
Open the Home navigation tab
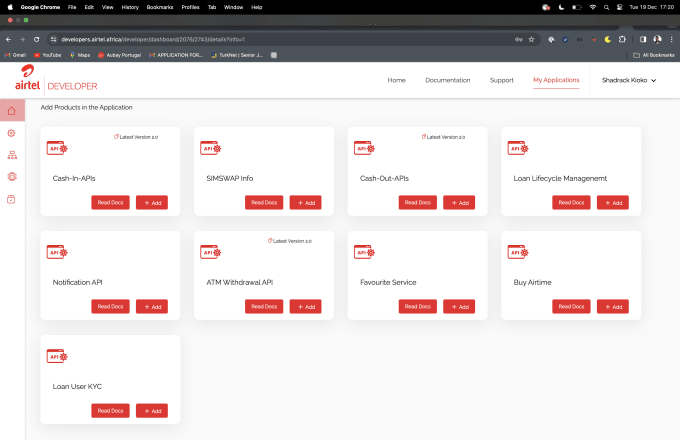(x=396, y=80)
